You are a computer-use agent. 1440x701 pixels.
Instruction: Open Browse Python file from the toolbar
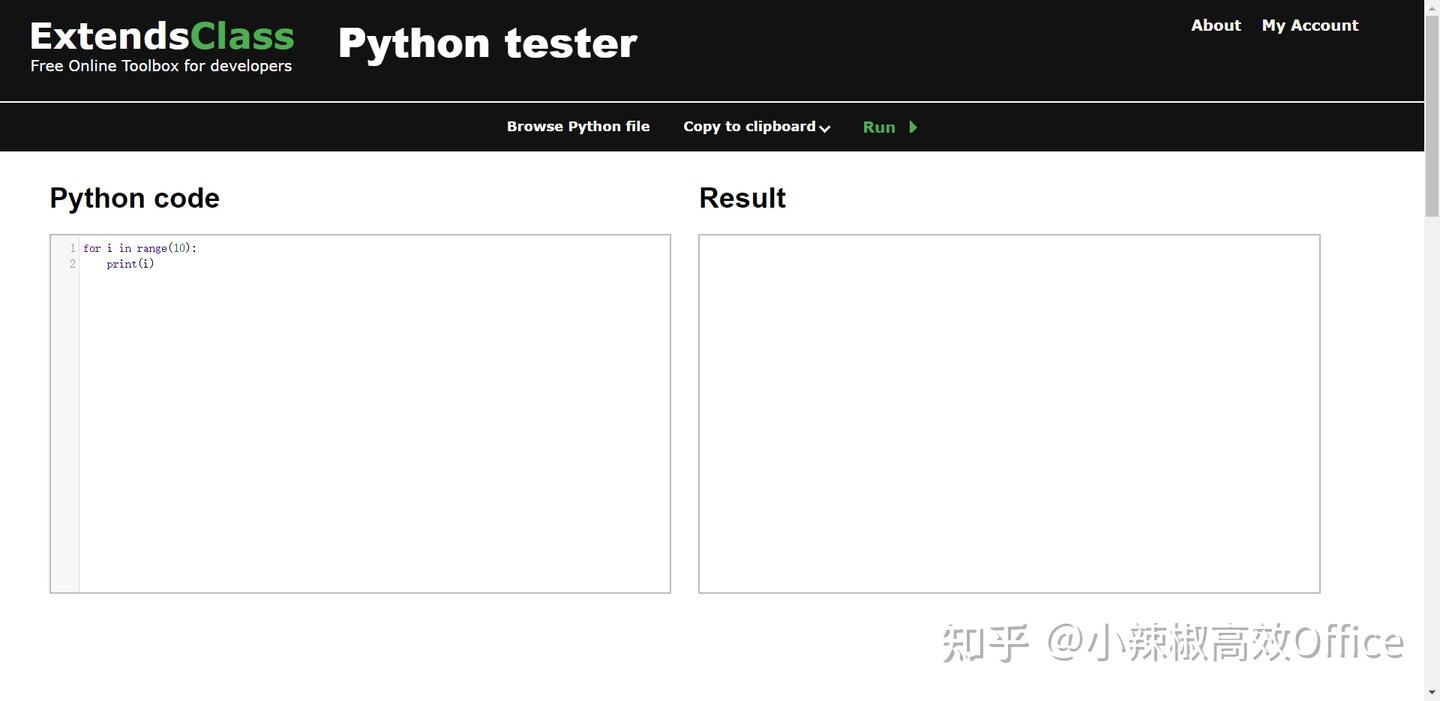(x=578, y=126)
